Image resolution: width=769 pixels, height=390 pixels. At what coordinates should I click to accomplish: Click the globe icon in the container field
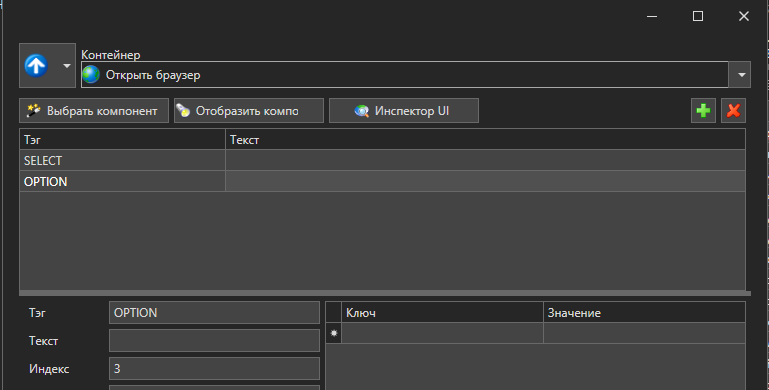[91, 75]
